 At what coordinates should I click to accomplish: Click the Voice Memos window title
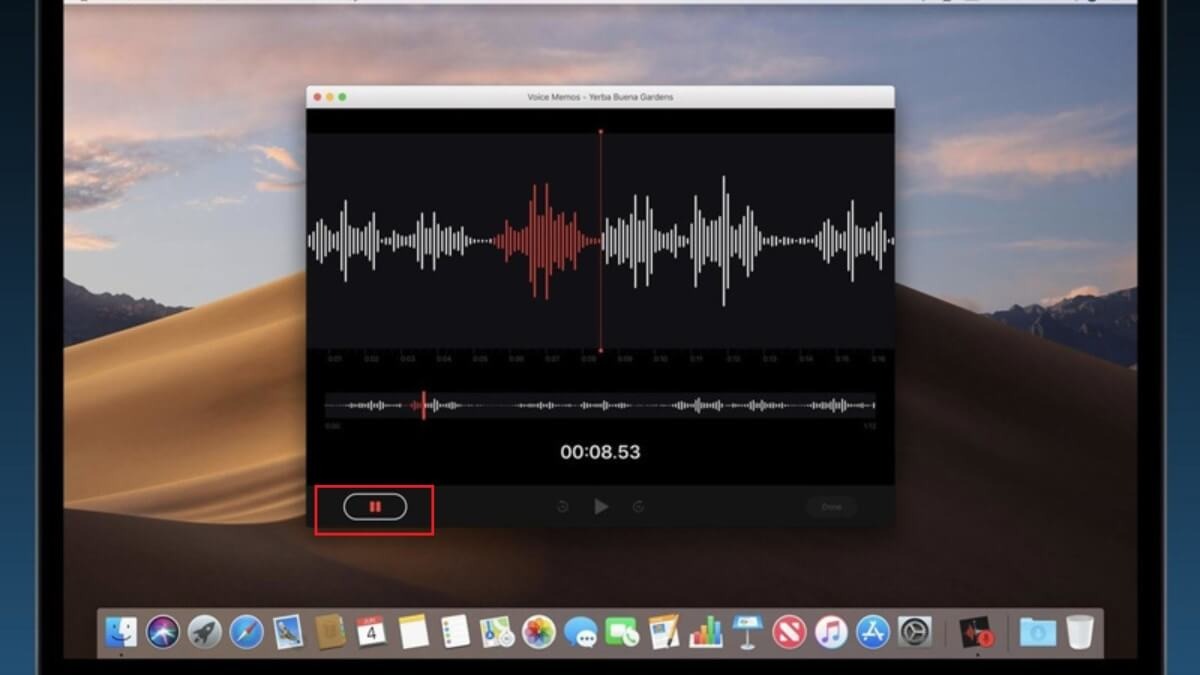[x=600, y=97]
